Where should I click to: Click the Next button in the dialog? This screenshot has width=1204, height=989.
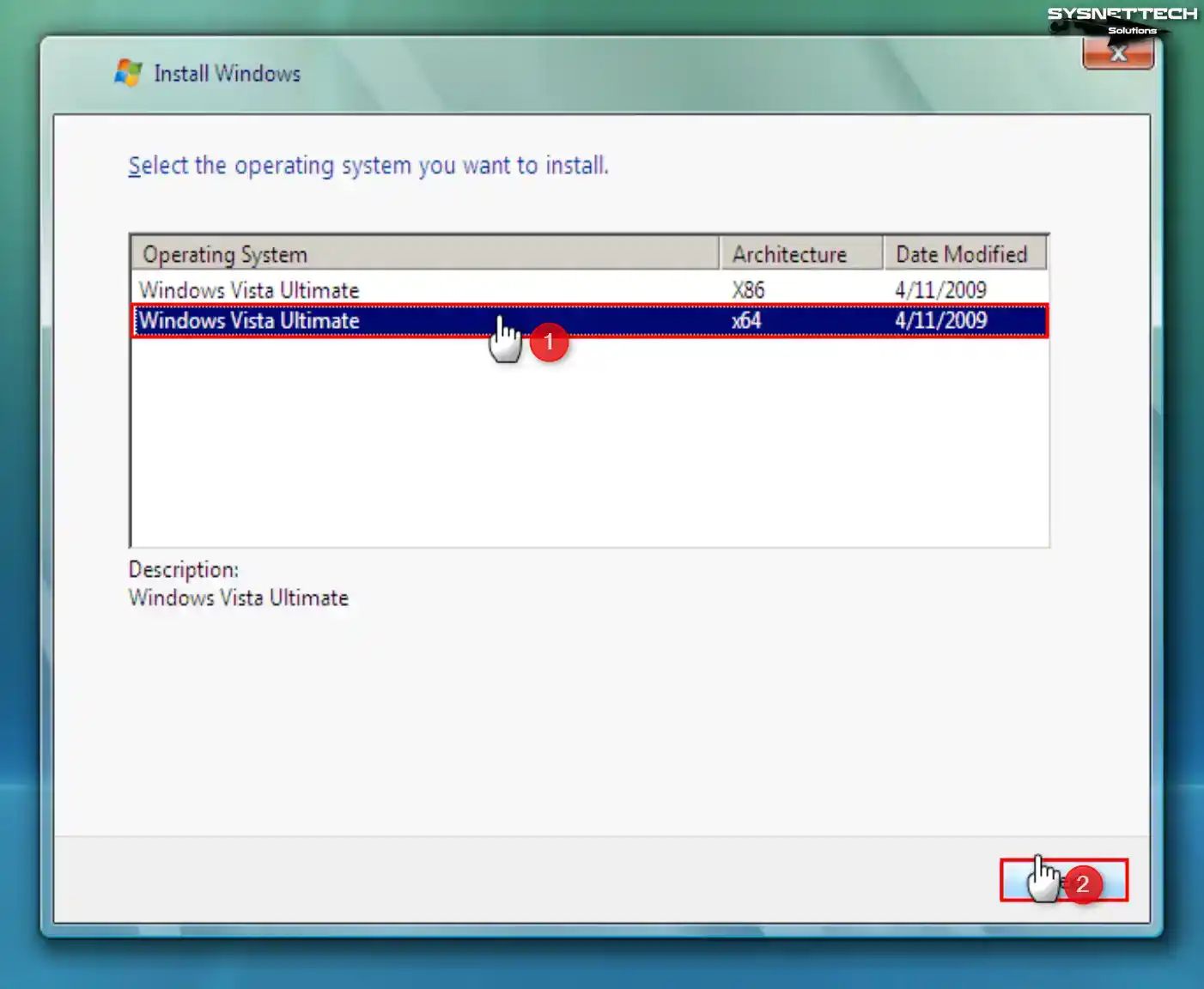(1064, 880)
